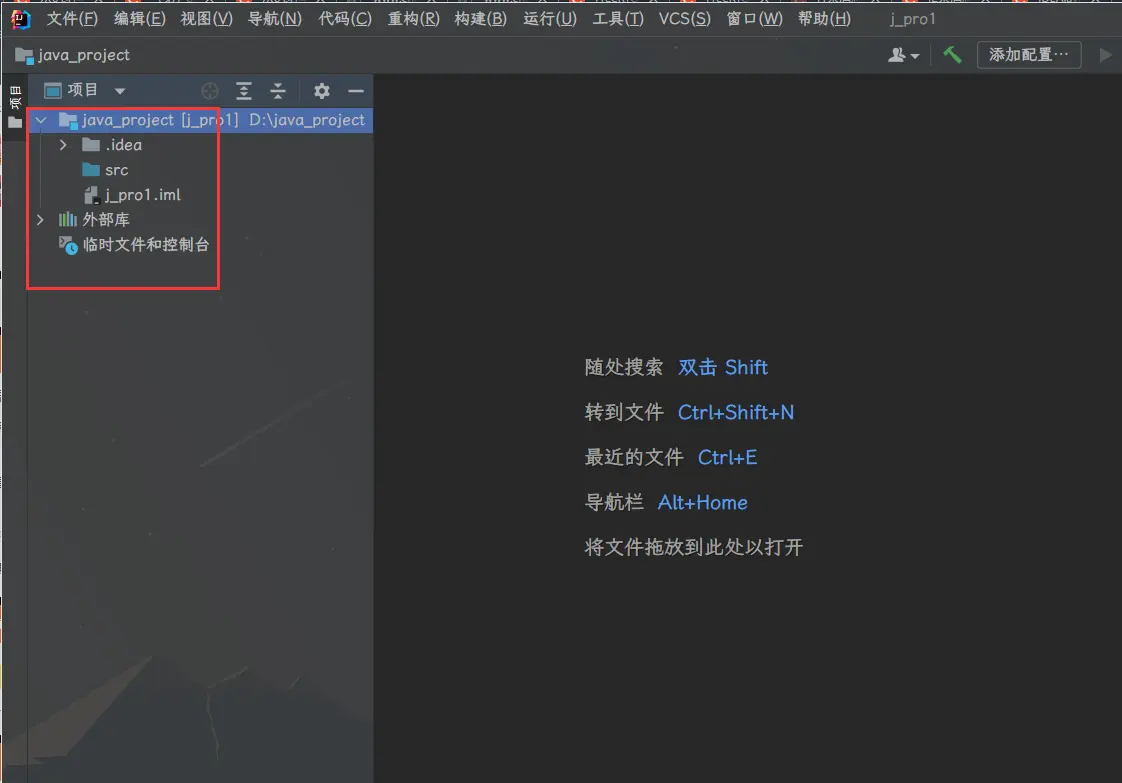The height and width of the screenshot is (783, 1122).
Task: Open the VCS(S) menu
Action: 684,19
